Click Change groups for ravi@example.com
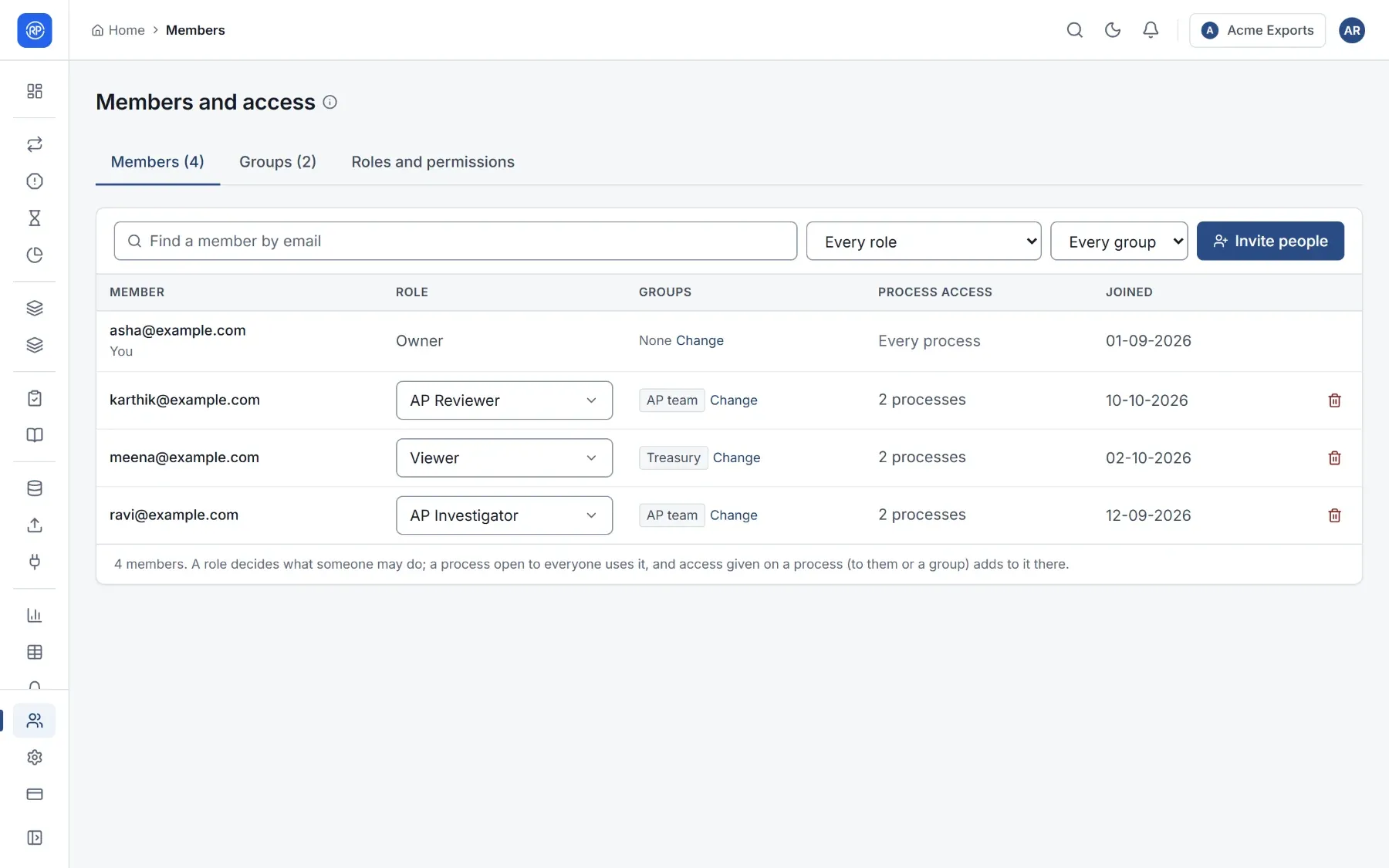The width and height of the screenshot is (1389, 868). tap(734, 515)
